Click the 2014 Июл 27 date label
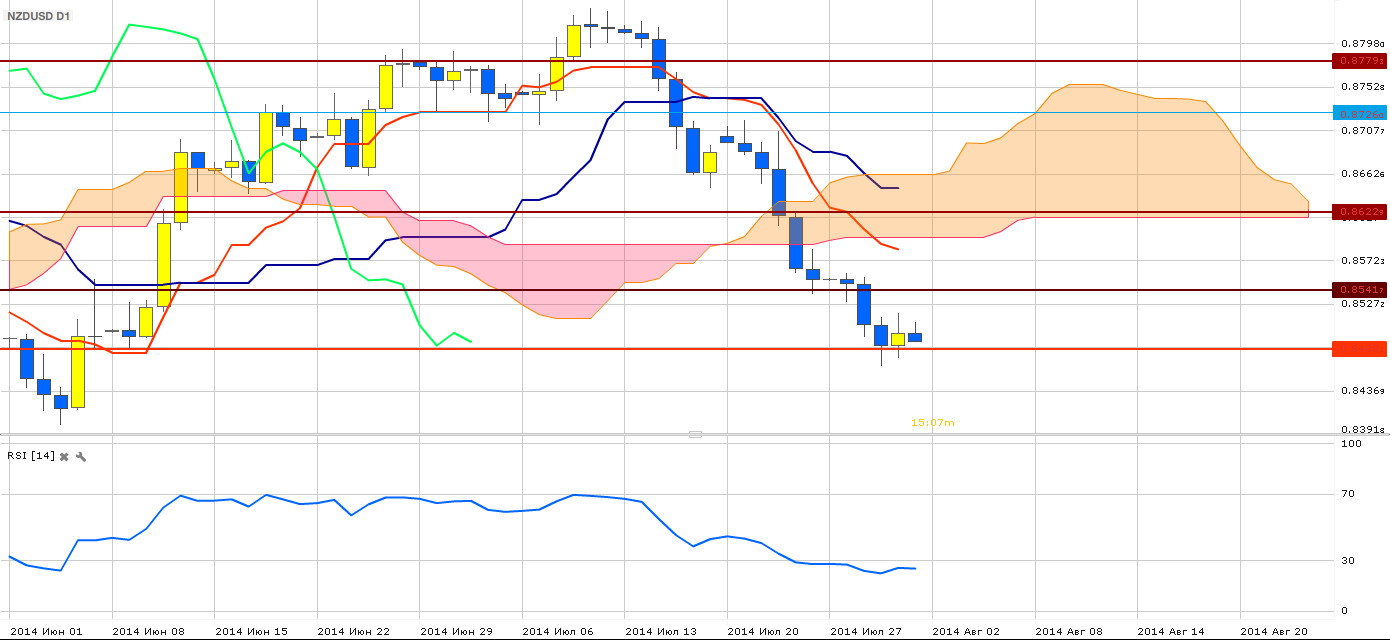This screenshot has height=640, width=1390. coord(866,631)
